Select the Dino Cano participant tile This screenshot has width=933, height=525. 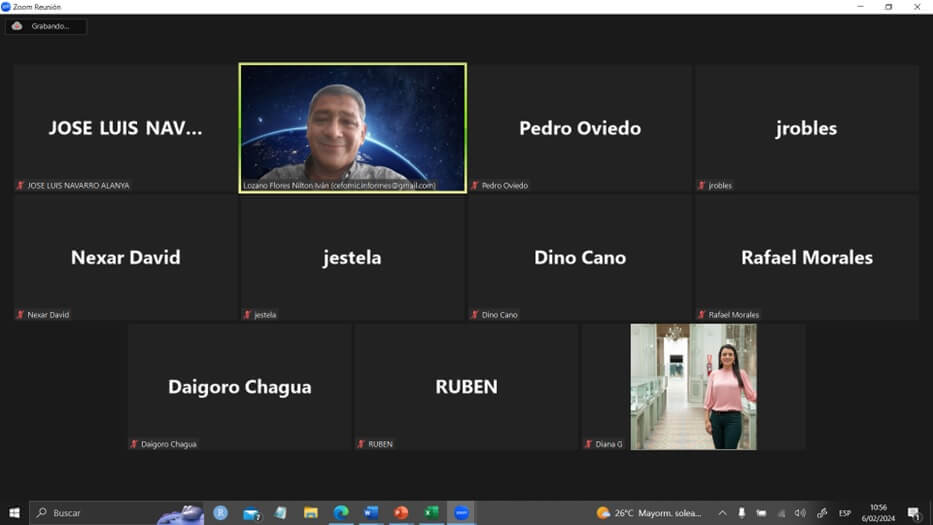pyautogui.click(x=580, y=257)
